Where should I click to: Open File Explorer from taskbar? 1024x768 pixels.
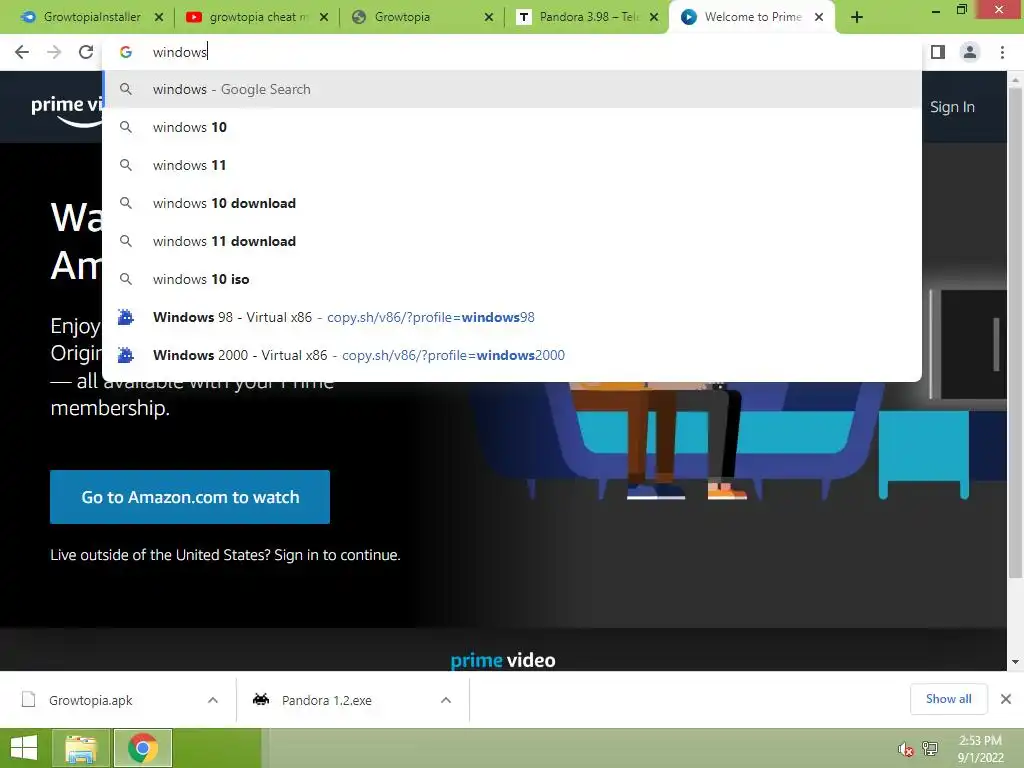point(81,748)
